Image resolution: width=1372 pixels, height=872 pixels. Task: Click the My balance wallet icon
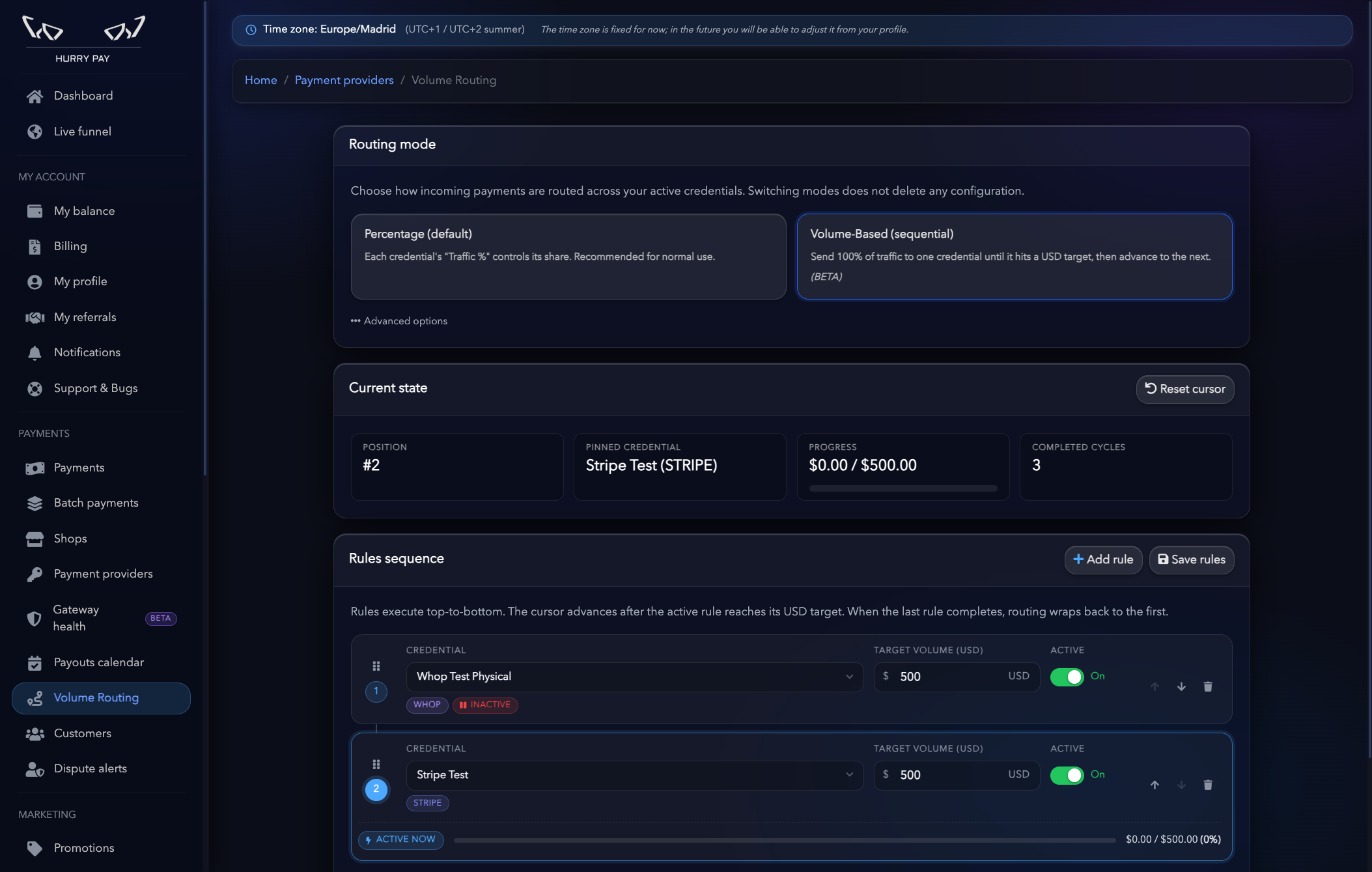click(35, 211)
